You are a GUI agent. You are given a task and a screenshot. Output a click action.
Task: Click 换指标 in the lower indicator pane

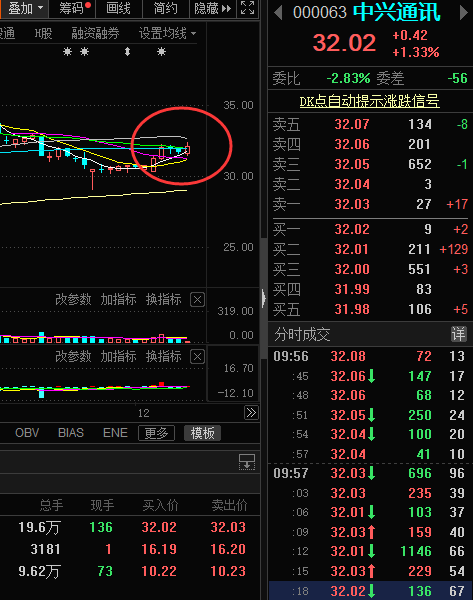tap(163, 356)
